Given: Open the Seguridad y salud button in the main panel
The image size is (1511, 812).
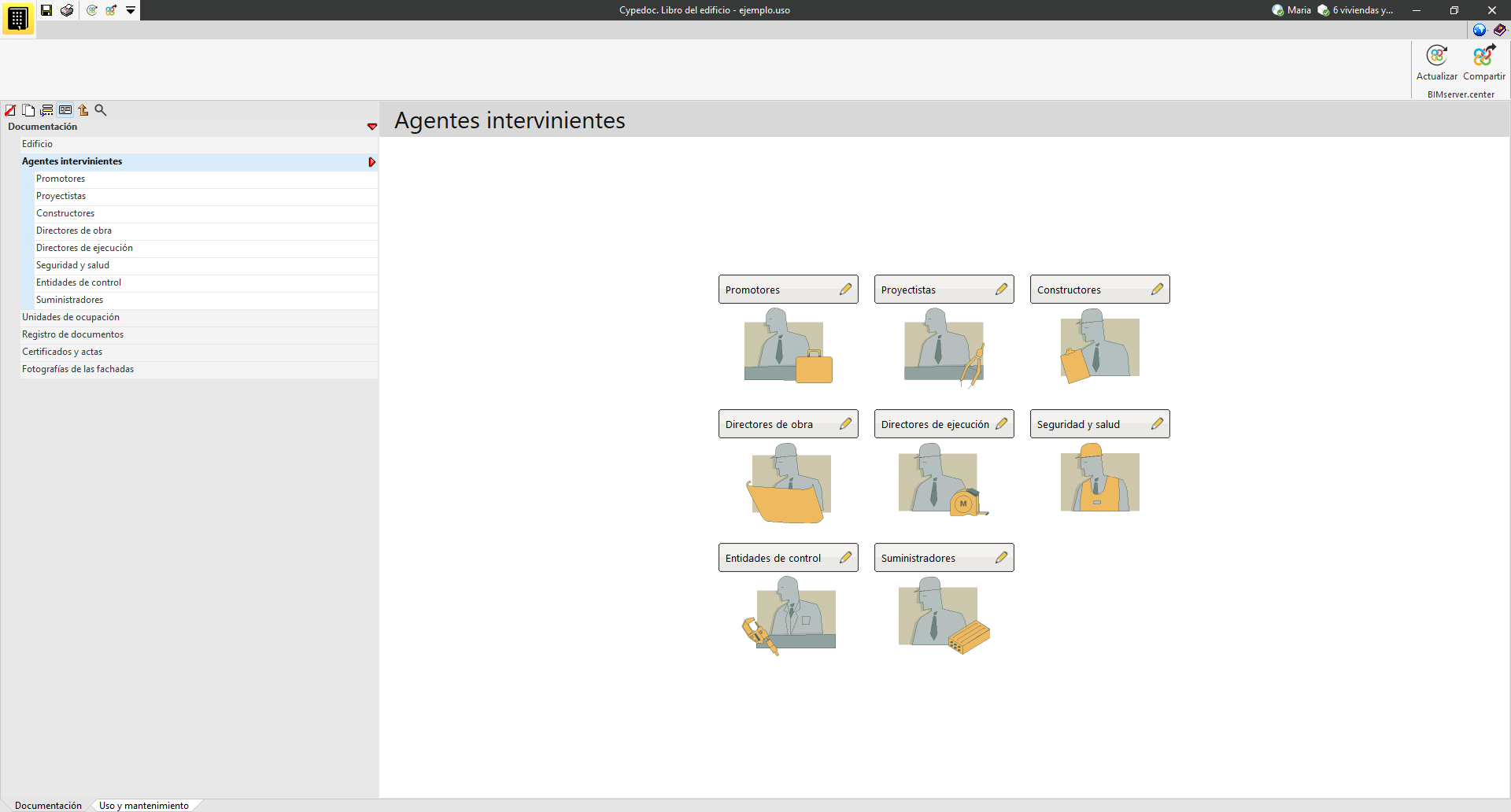Looking at the screenshot, I should coord(1100,423).
